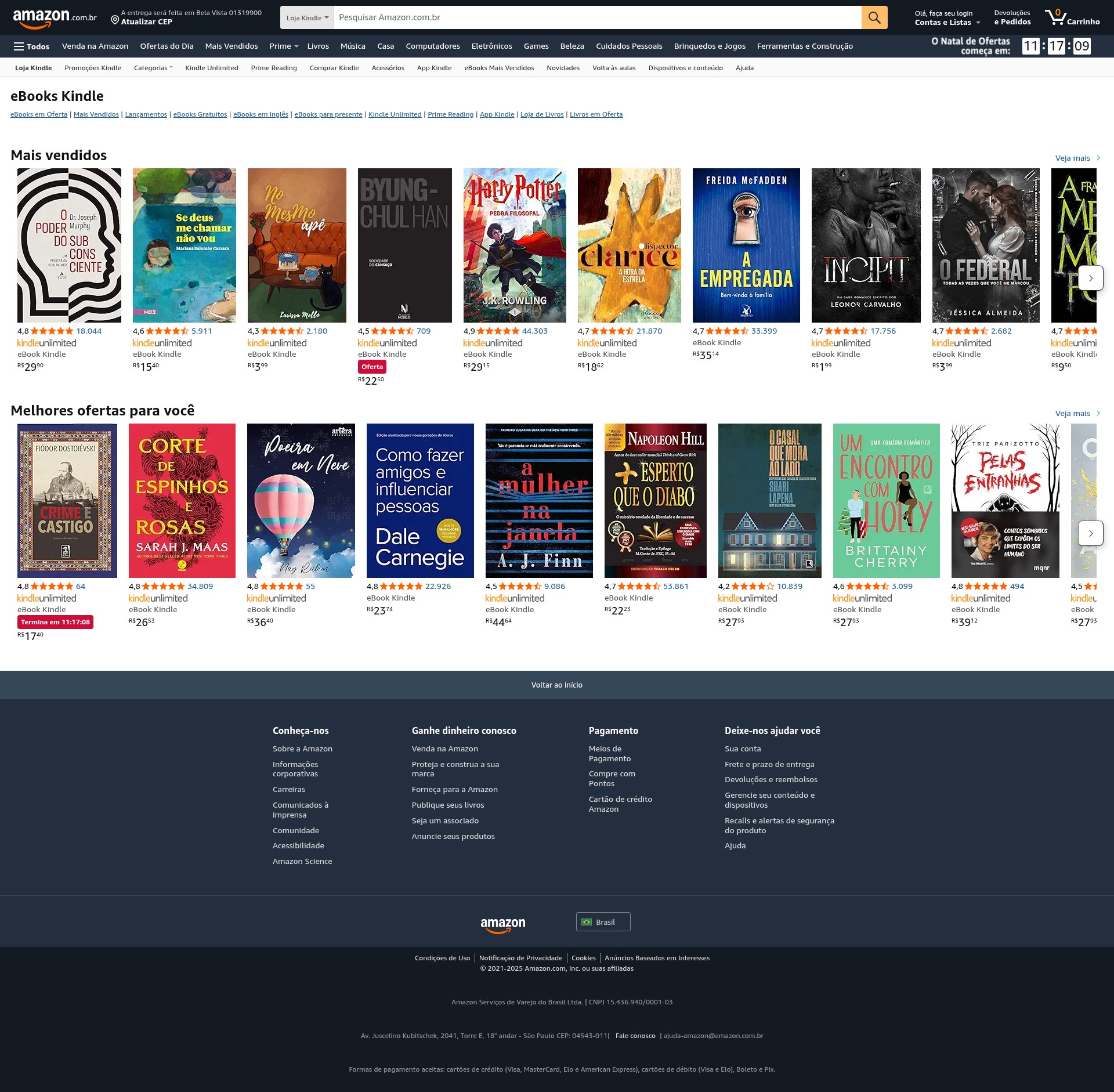Click Veja mais for Melhores ofertas
The height and width of the screenshot is (1092, 1114).
pos(1077,413)
